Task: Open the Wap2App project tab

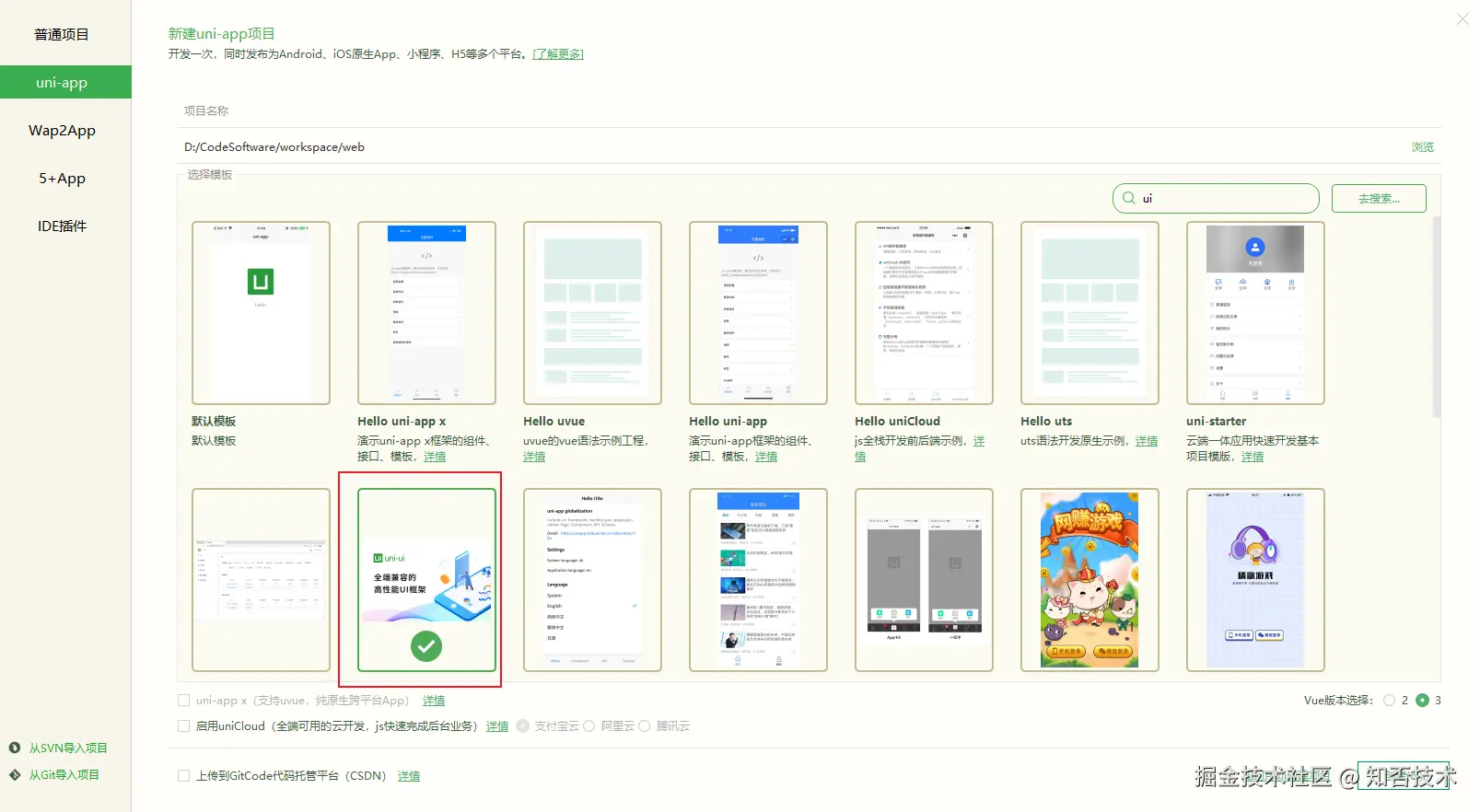Action: click(62, 130)
